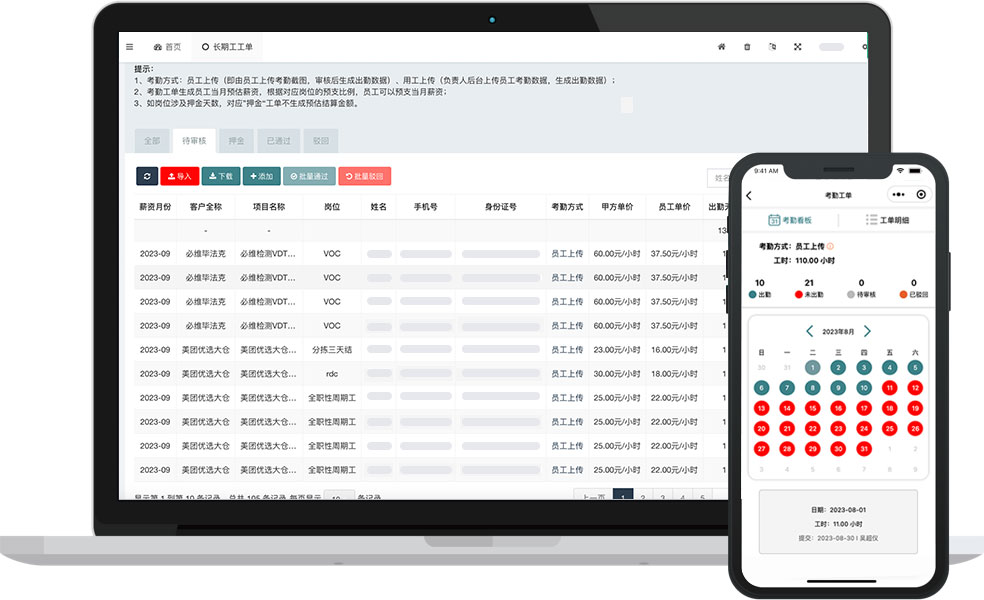The width and height of the screenshot is (984, 600).
Task: Tap the mini-program three-dots menu icon
Action: coord(898,195)
